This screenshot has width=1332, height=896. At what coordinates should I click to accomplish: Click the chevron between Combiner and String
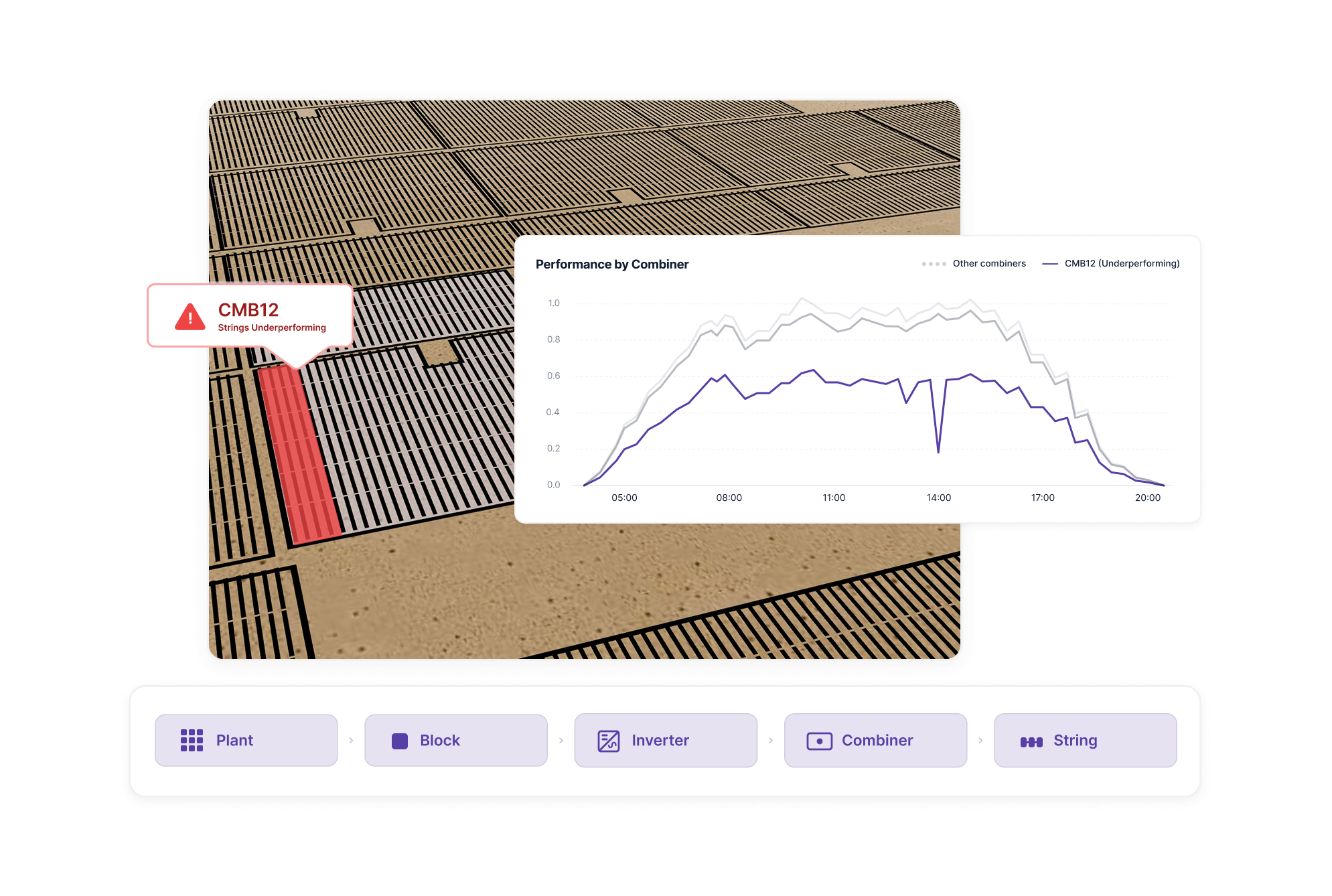point(980,741)
